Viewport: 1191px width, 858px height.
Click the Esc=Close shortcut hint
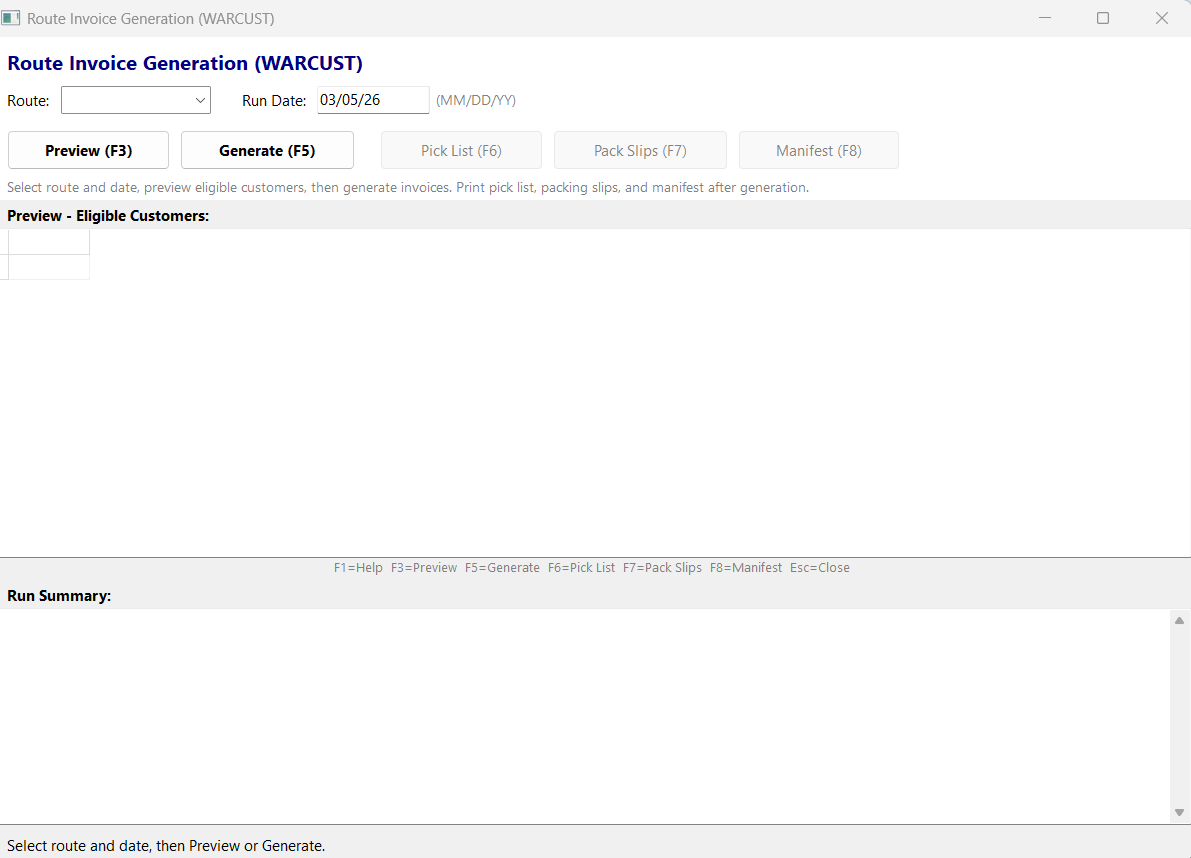(819, 567)
